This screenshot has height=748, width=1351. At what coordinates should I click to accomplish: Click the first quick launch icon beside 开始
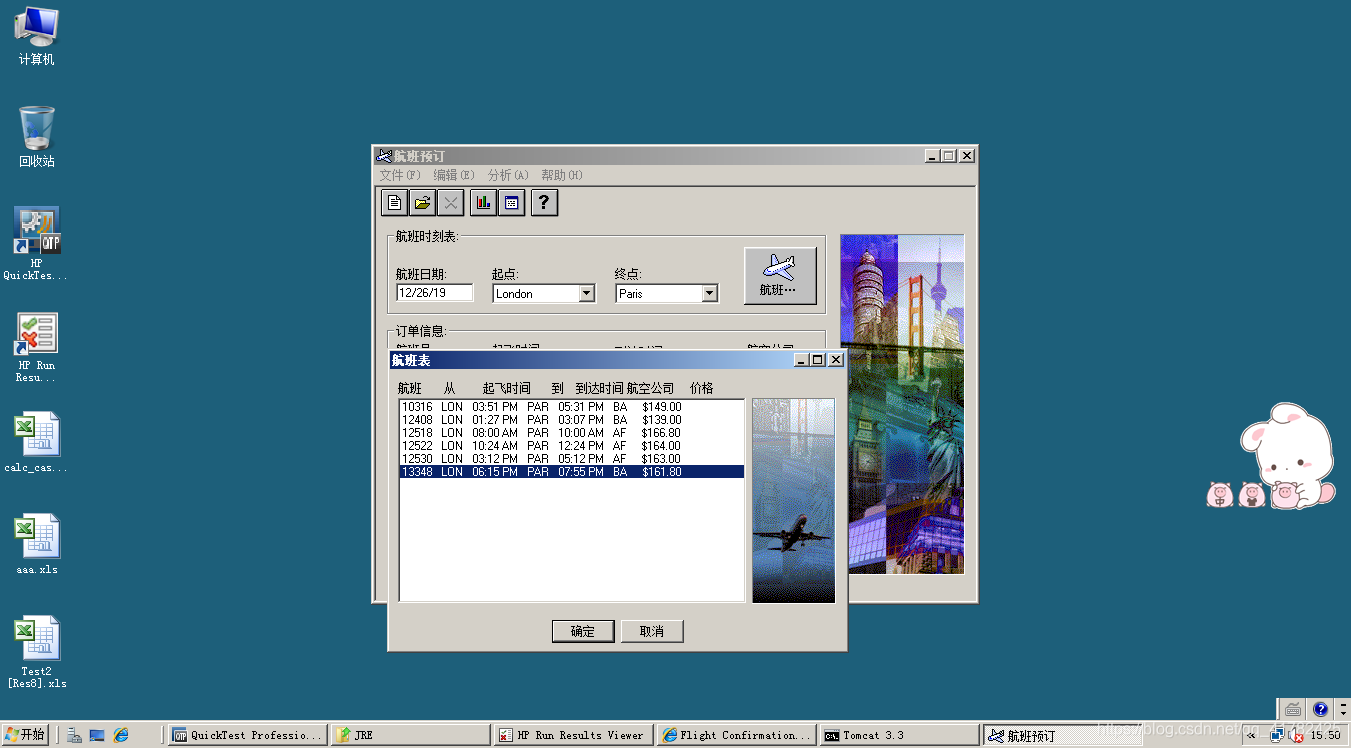[74, 735]
